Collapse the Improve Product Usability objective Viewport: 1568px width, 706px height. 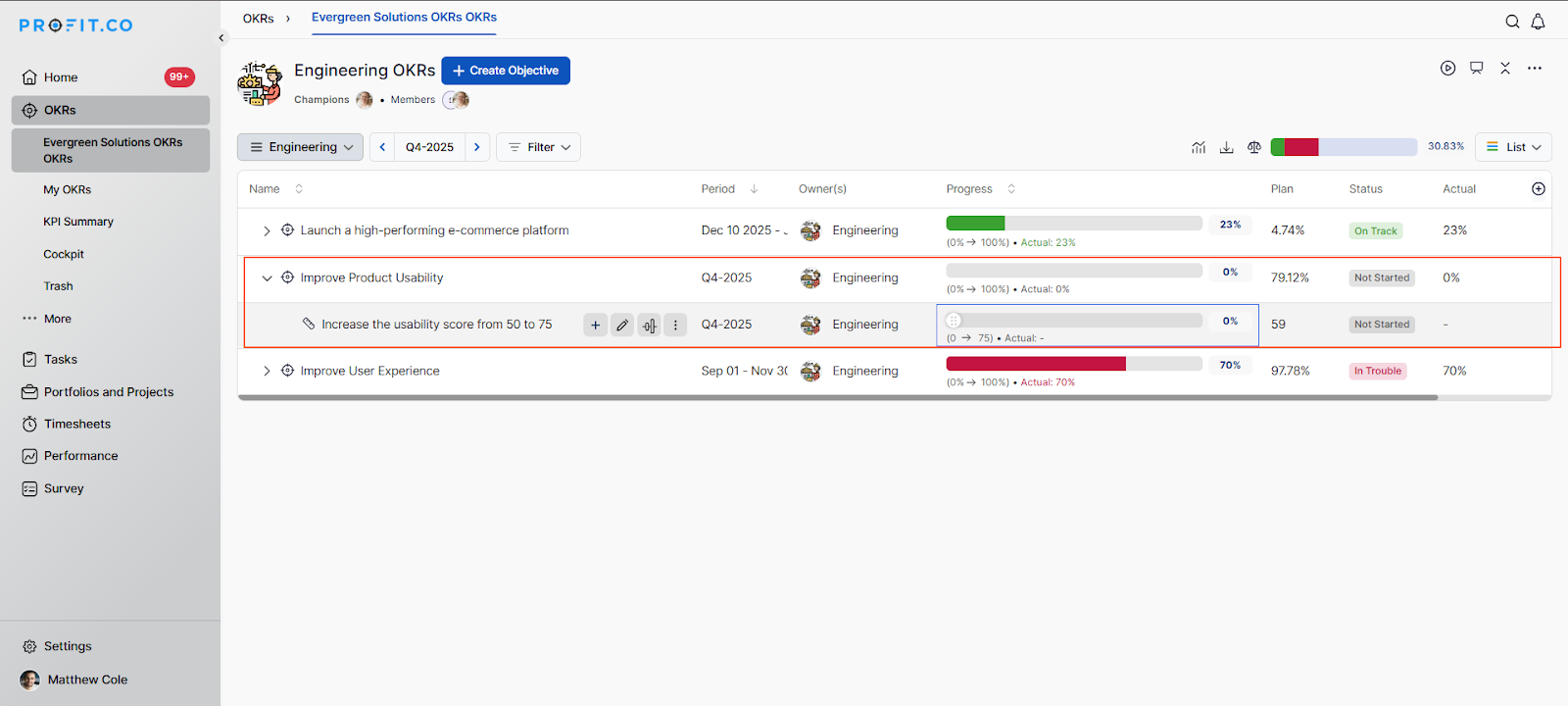pyautogui.click(x=267, y=278)
